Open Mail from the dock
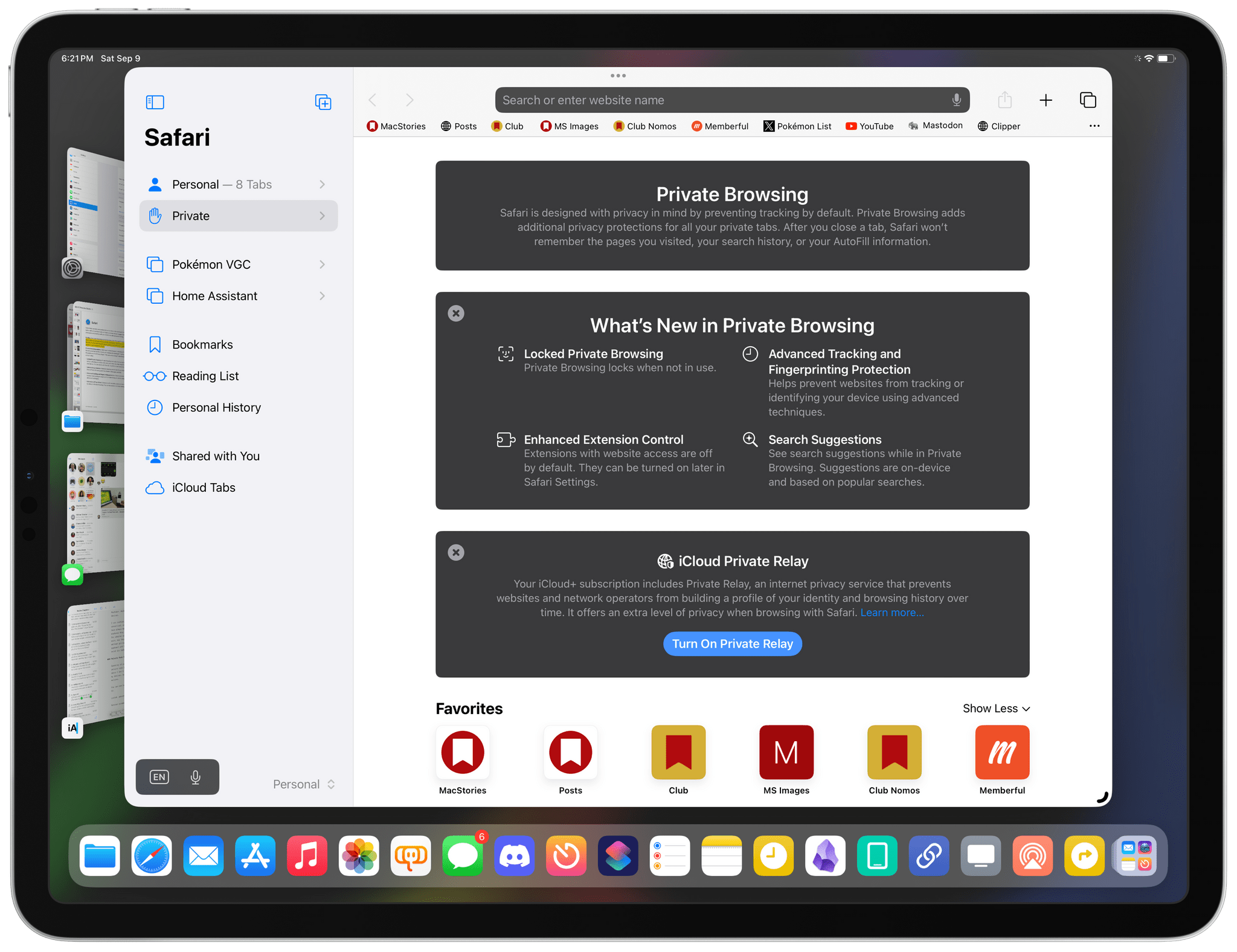1237x952 pixels. tap(204, 855)
